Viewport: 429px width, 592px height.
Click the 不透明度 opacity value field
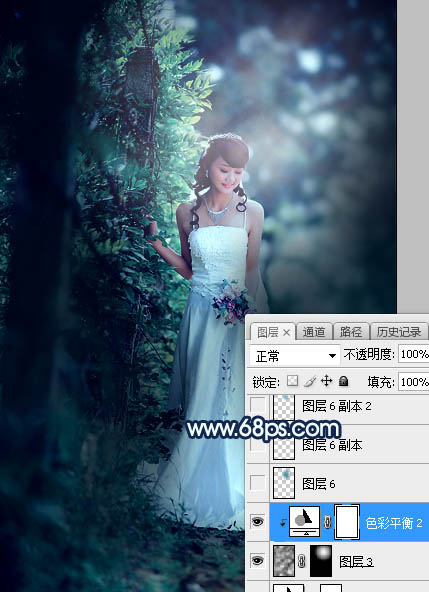point(413,354)
